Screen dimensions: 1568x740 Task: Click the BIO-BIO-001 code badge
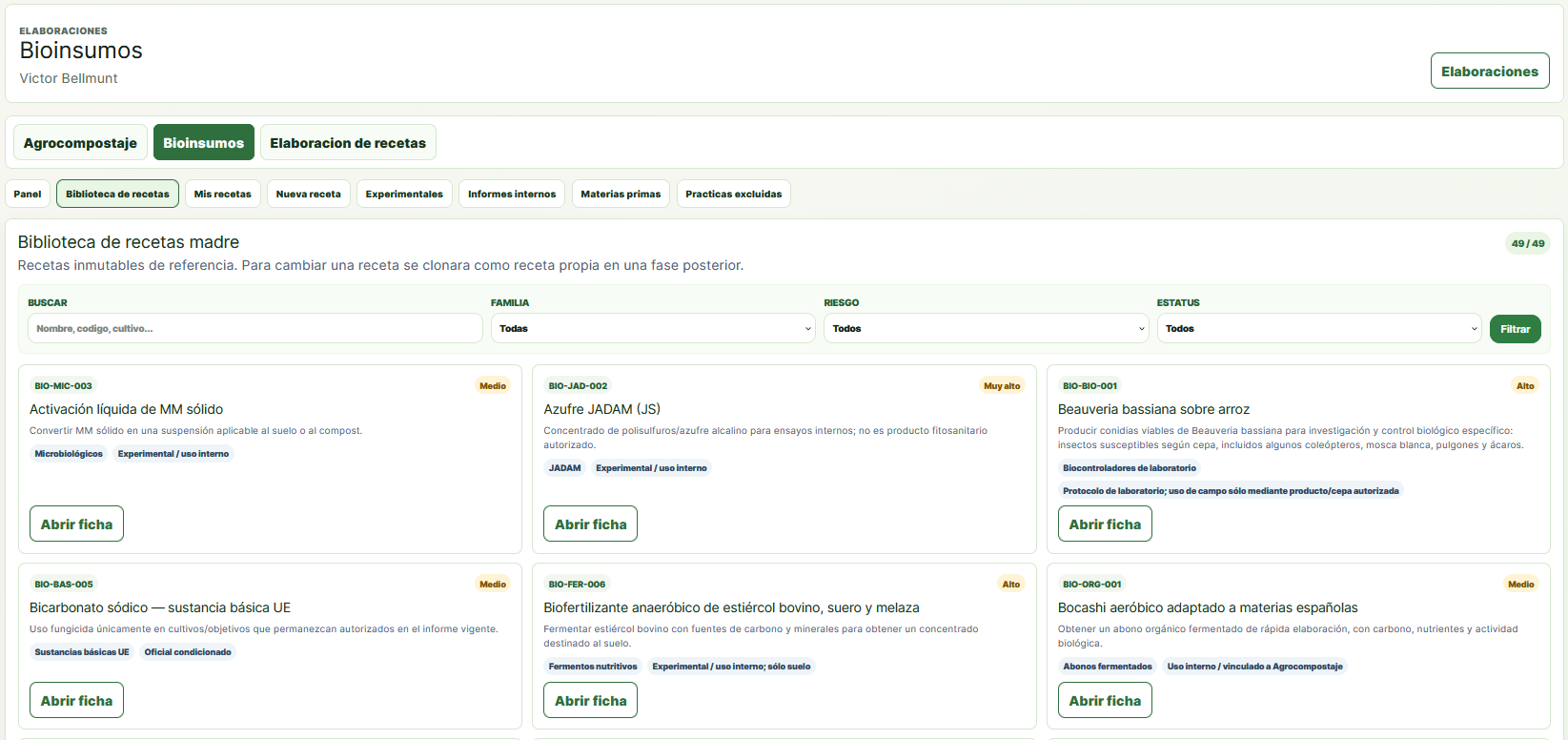coord(1089,386)
